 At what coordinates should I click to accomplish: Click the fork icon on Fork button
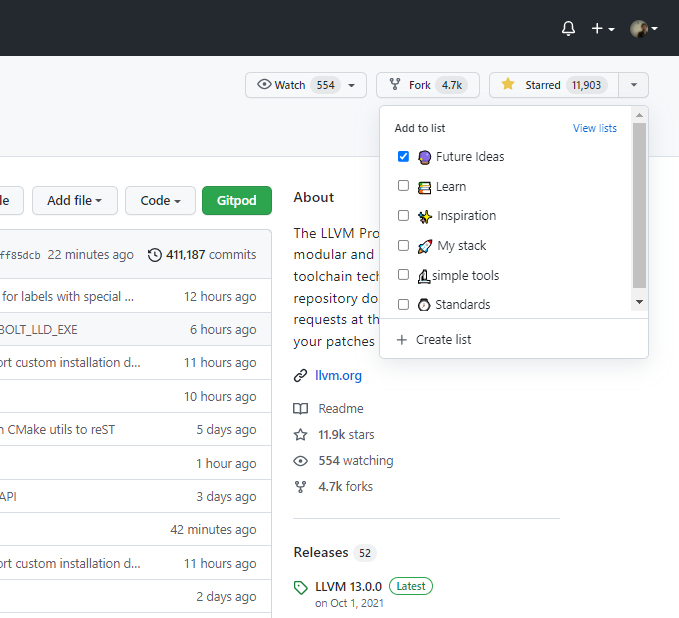point(394,84)
